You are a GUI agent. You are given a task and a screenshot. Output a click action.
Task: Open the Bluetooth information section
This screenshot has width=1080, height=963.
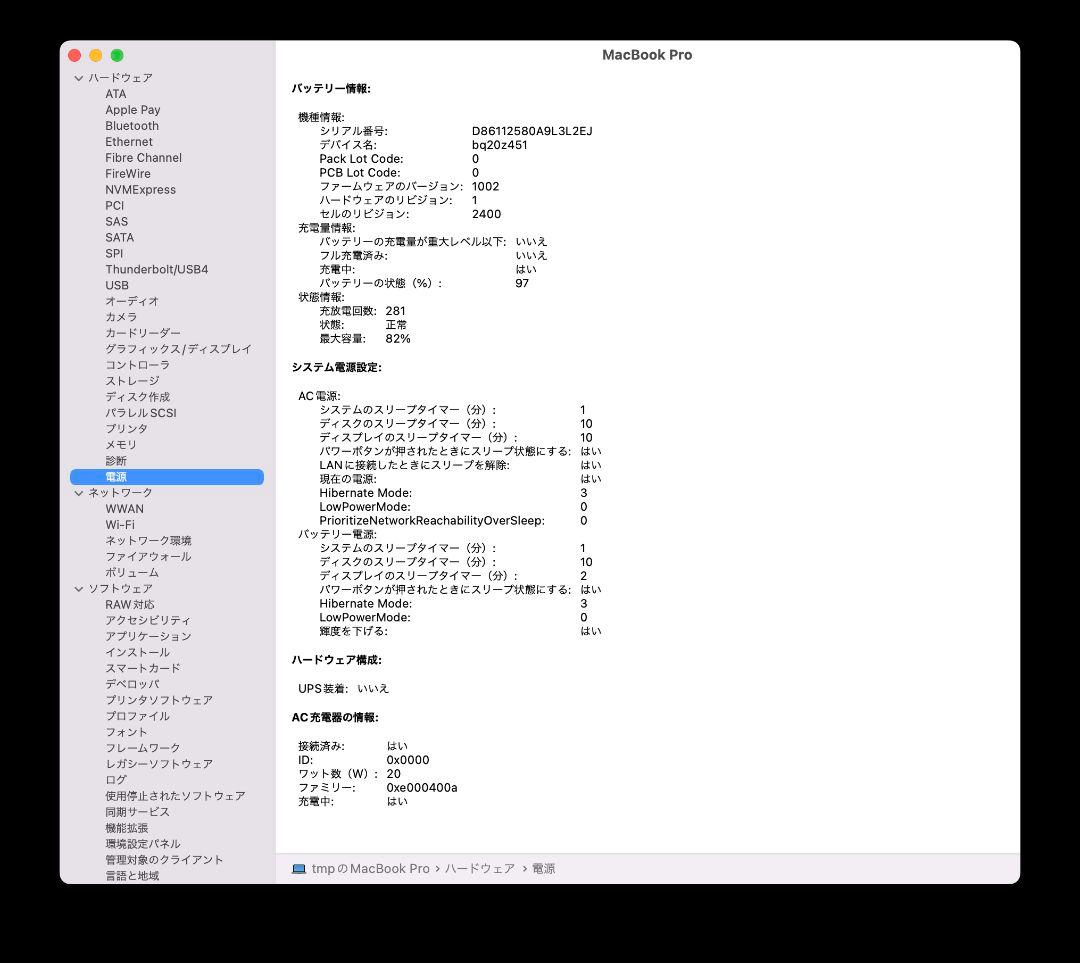(x=131, y=125)
